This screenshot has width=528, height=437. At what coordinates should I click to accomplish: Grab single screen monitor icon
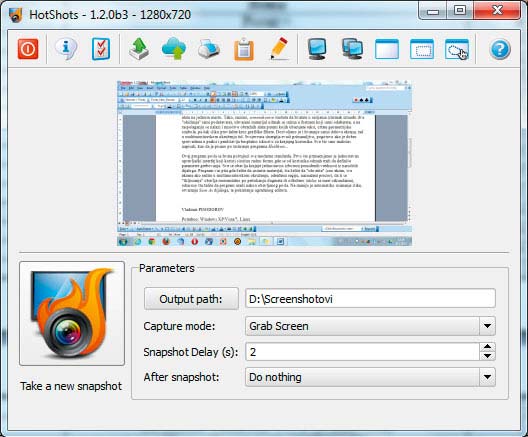tap(317, 49)
